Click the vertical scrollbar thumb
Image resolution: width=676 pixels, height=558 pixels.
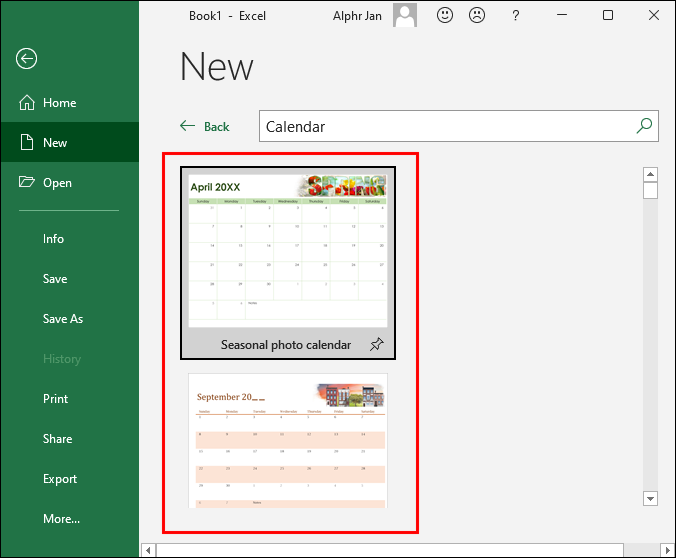650,190
